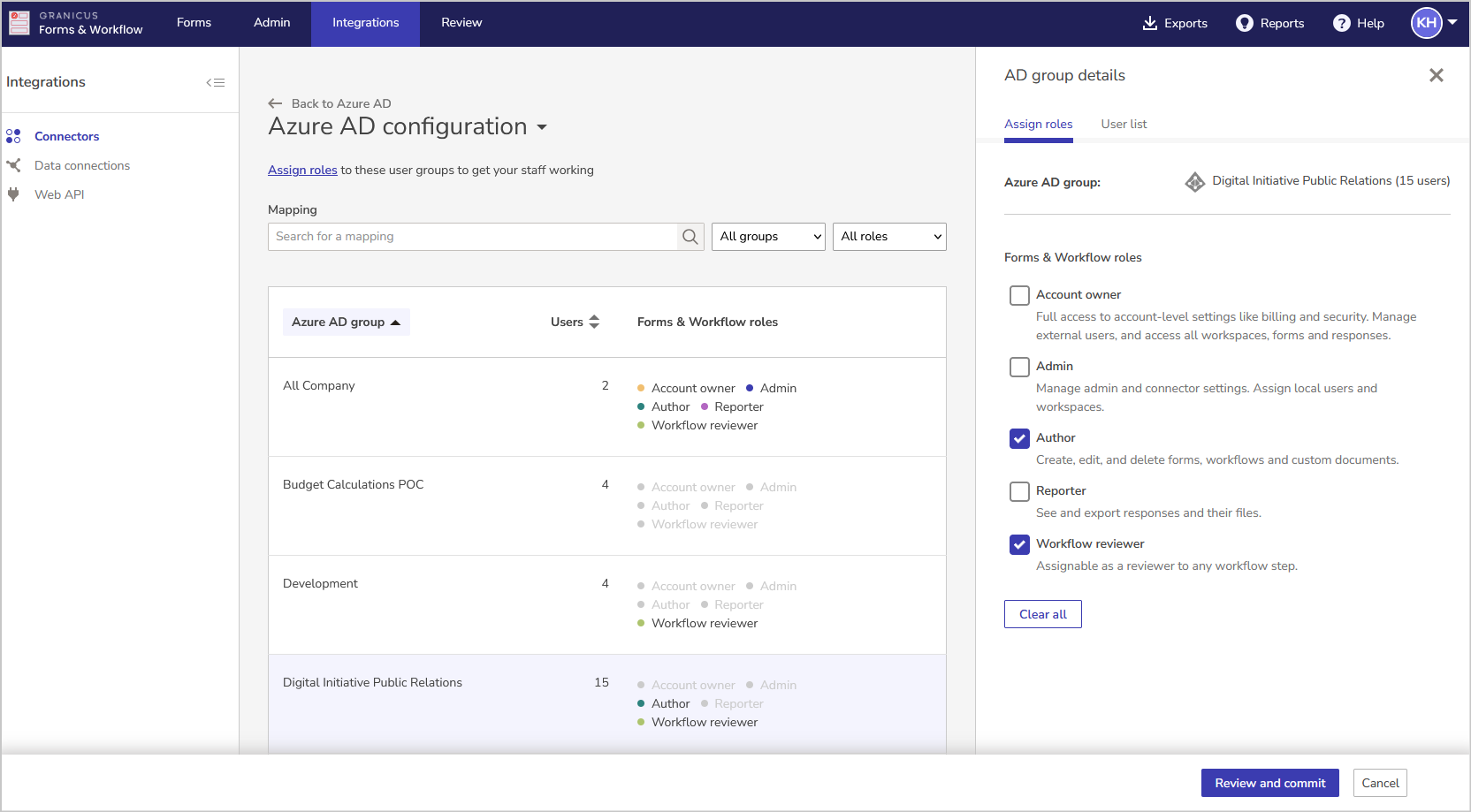Open Reports from the top bar
Screen dimensions: 1471x812
coord(1269,23)
